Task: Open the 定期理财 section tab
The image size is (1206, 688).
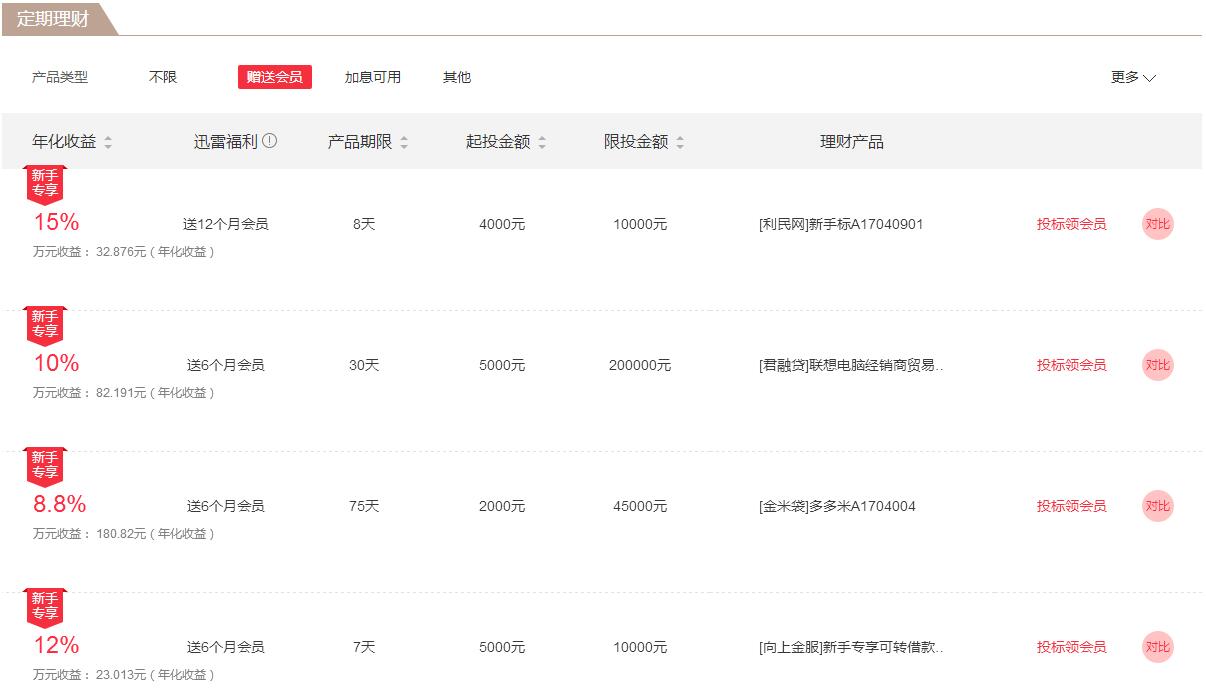Action: pyautogui.click(x=58, y=19)
